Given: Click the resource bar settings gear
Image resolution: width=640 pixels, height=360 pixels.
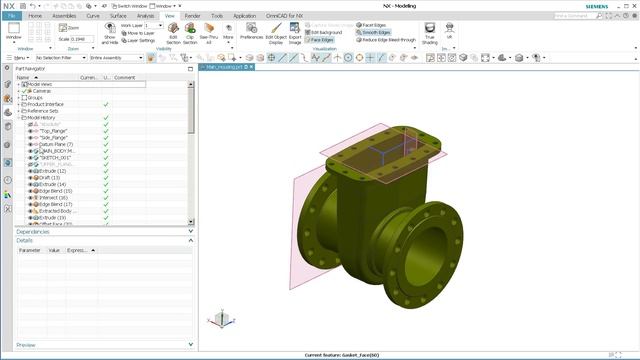Looking at the screenshot, I should pyautogui.click(x=7, y=68).
